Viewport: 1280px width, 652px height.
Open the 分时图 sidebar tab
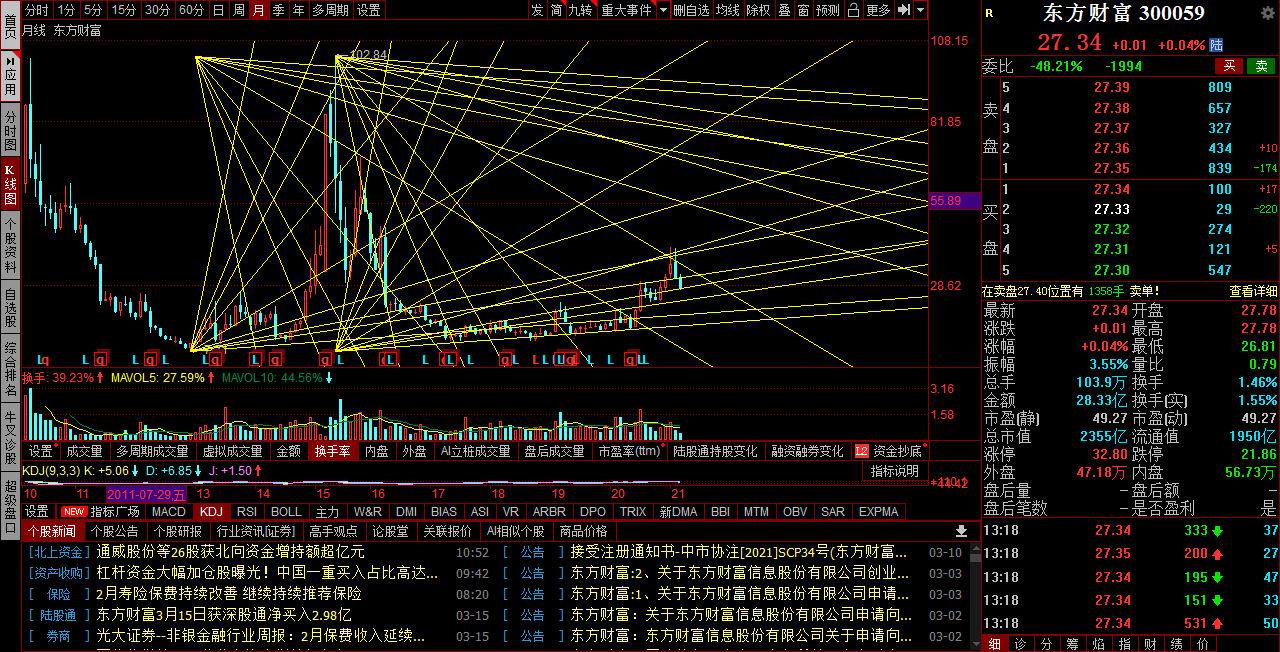[x=10, y=131]
